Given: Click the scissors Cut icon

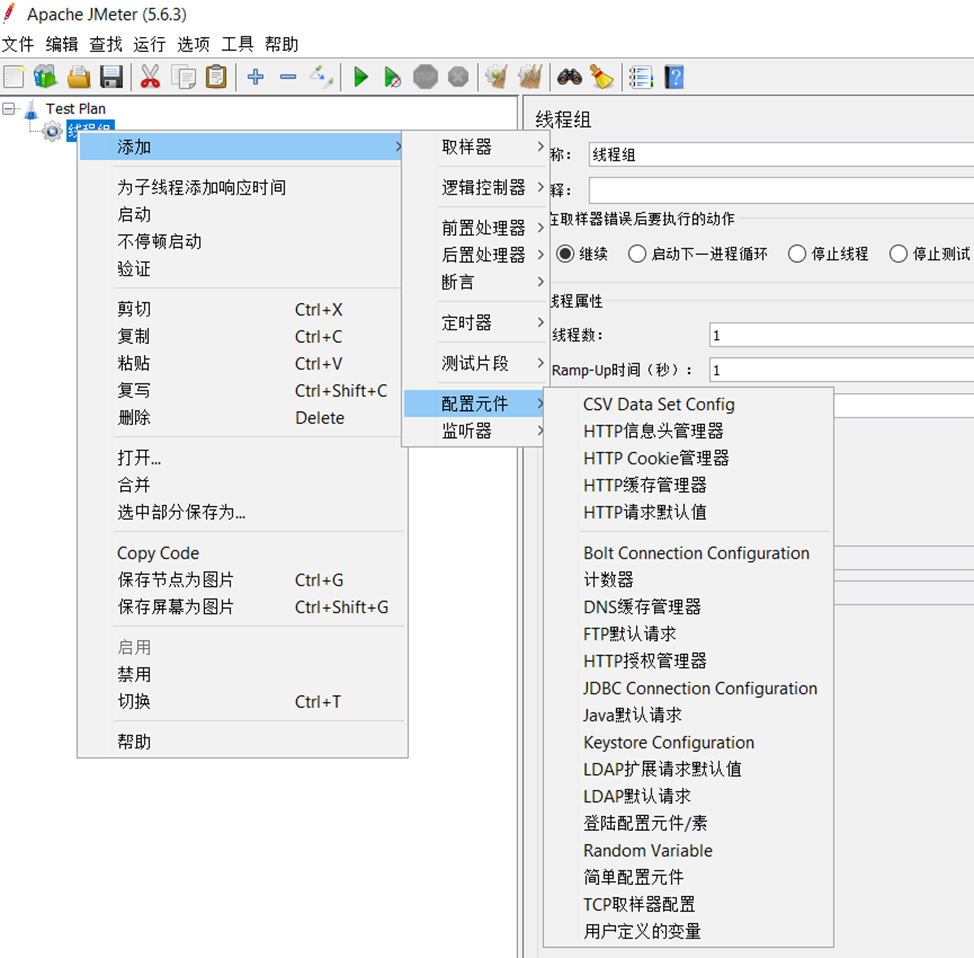Looking at the screenshot, I should [x=150, y=77].
